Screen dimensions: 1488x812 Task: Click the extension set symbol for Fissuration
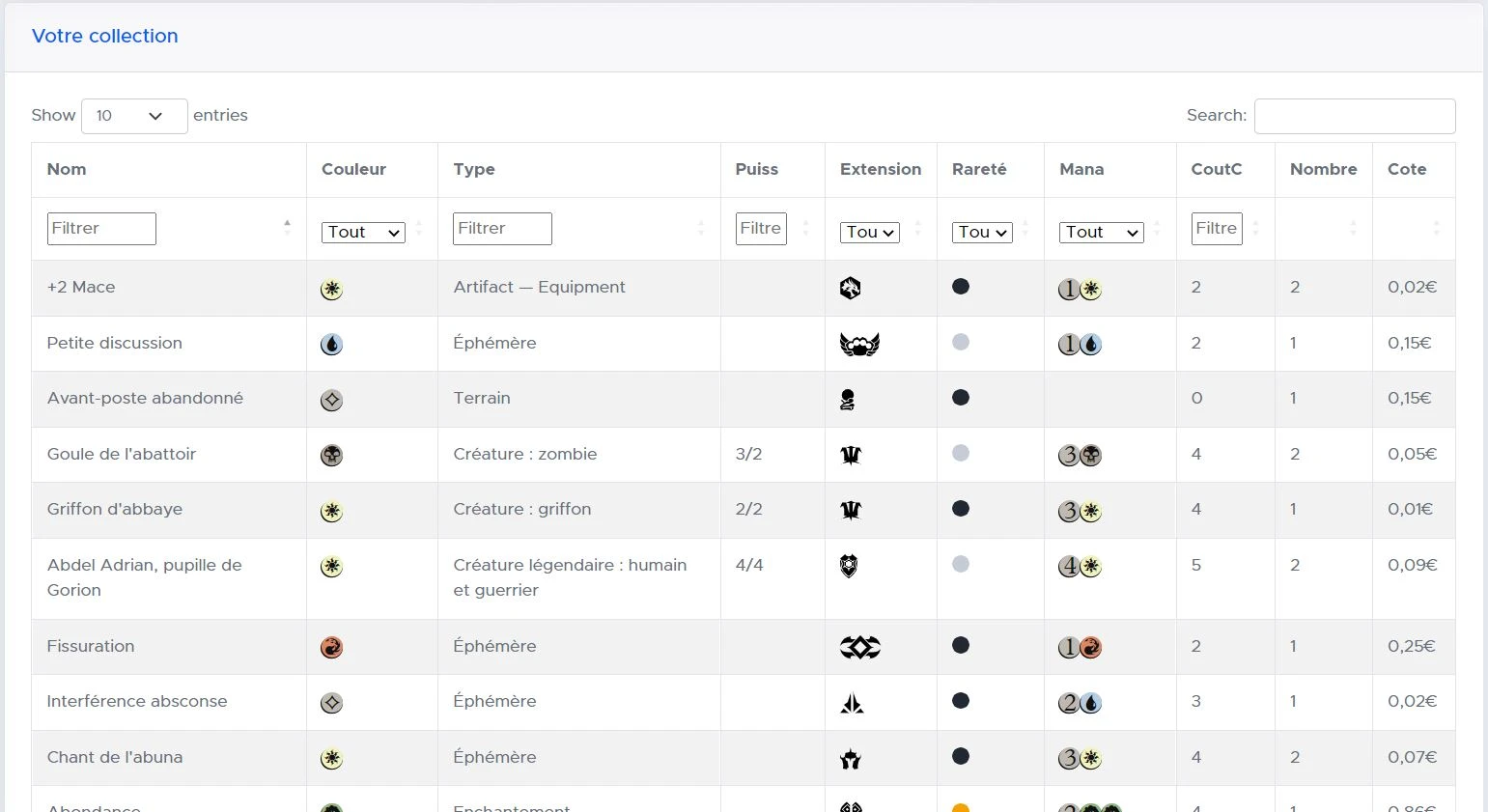(859, 648)
